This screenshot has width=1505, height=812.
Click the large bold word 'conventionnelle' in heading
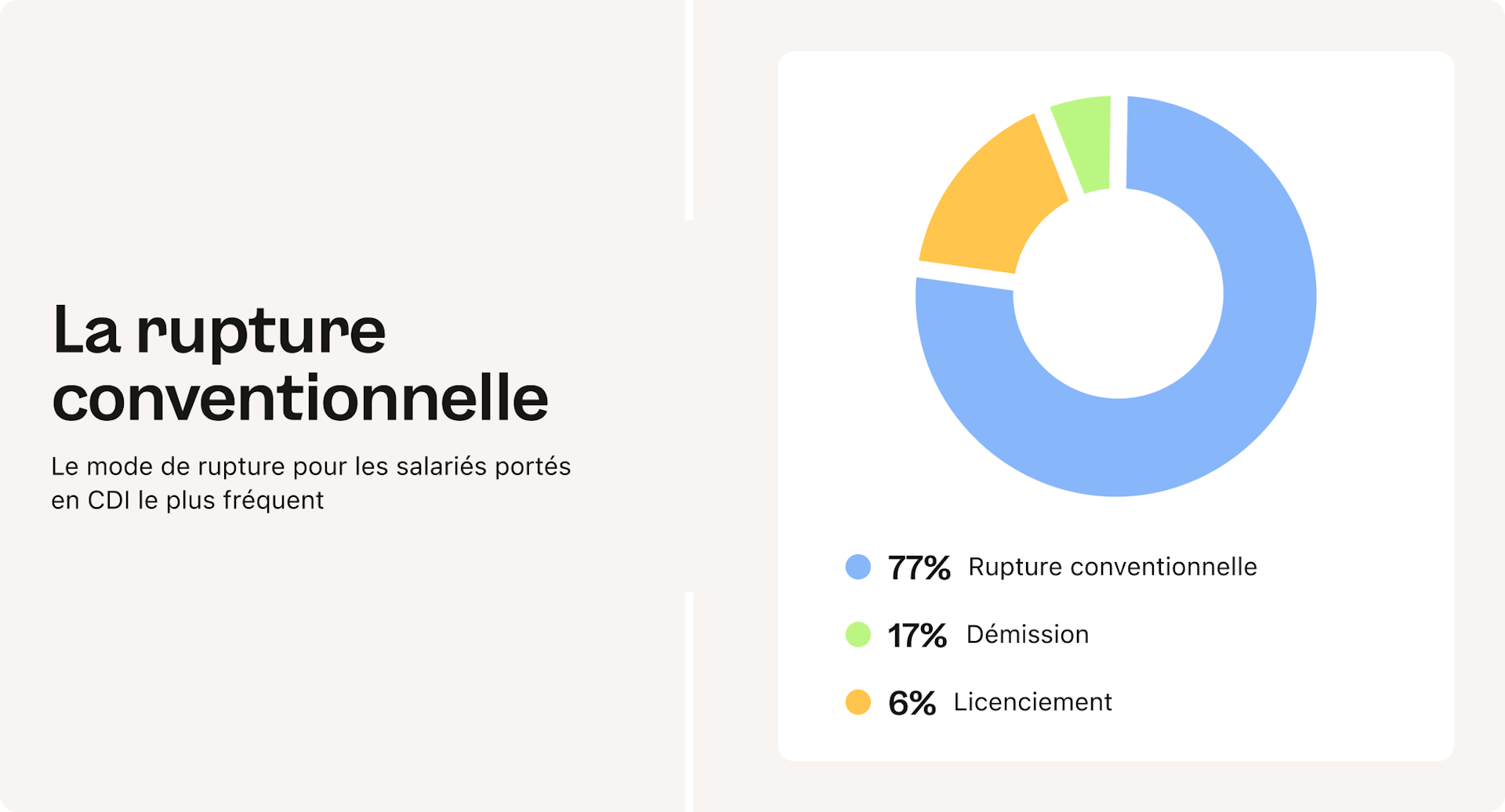click(x=300, y=398)
